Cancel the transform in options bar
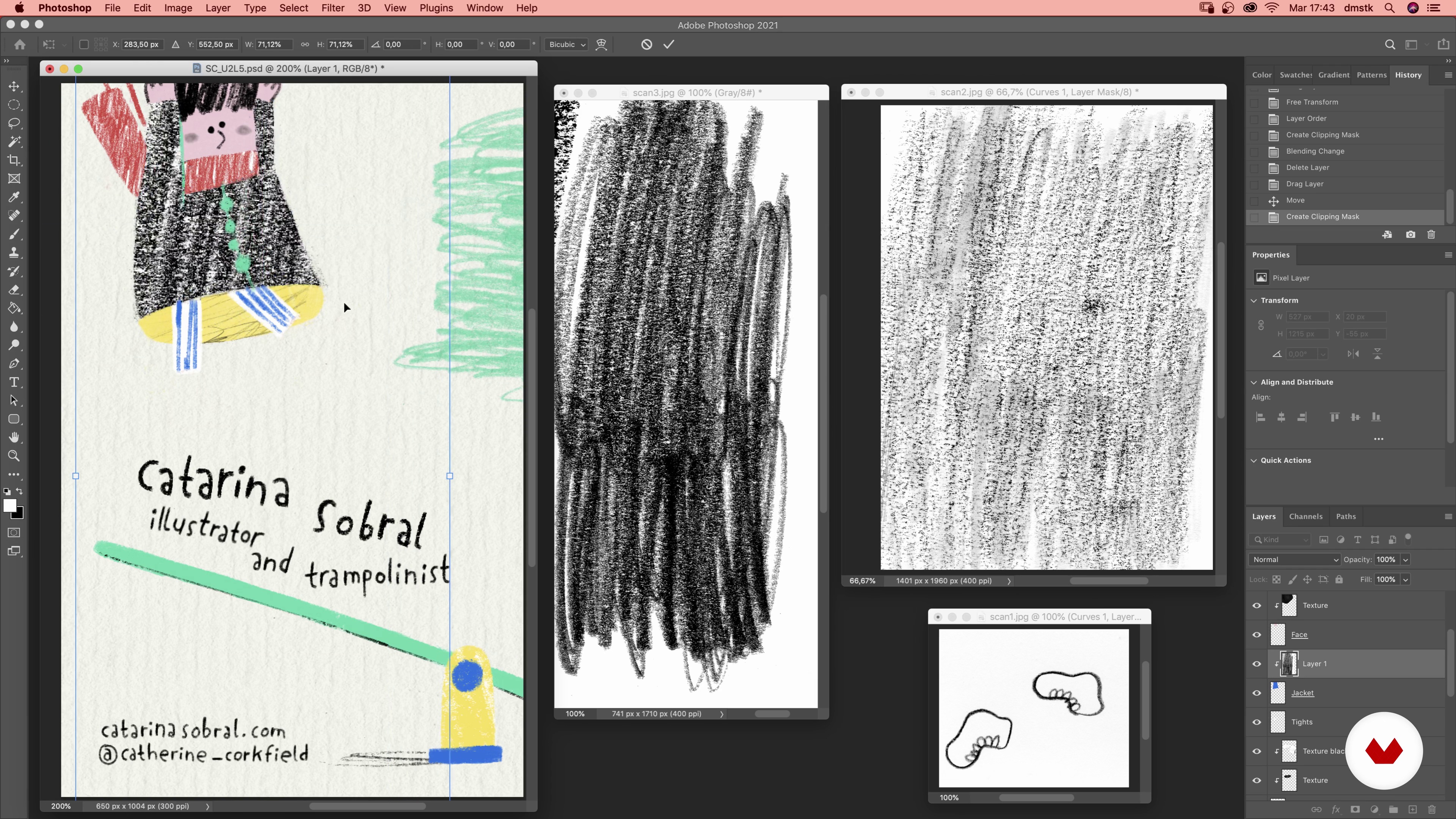This screenshot has height=819, width=1456. pyautogui.click(x=646, y=44)
